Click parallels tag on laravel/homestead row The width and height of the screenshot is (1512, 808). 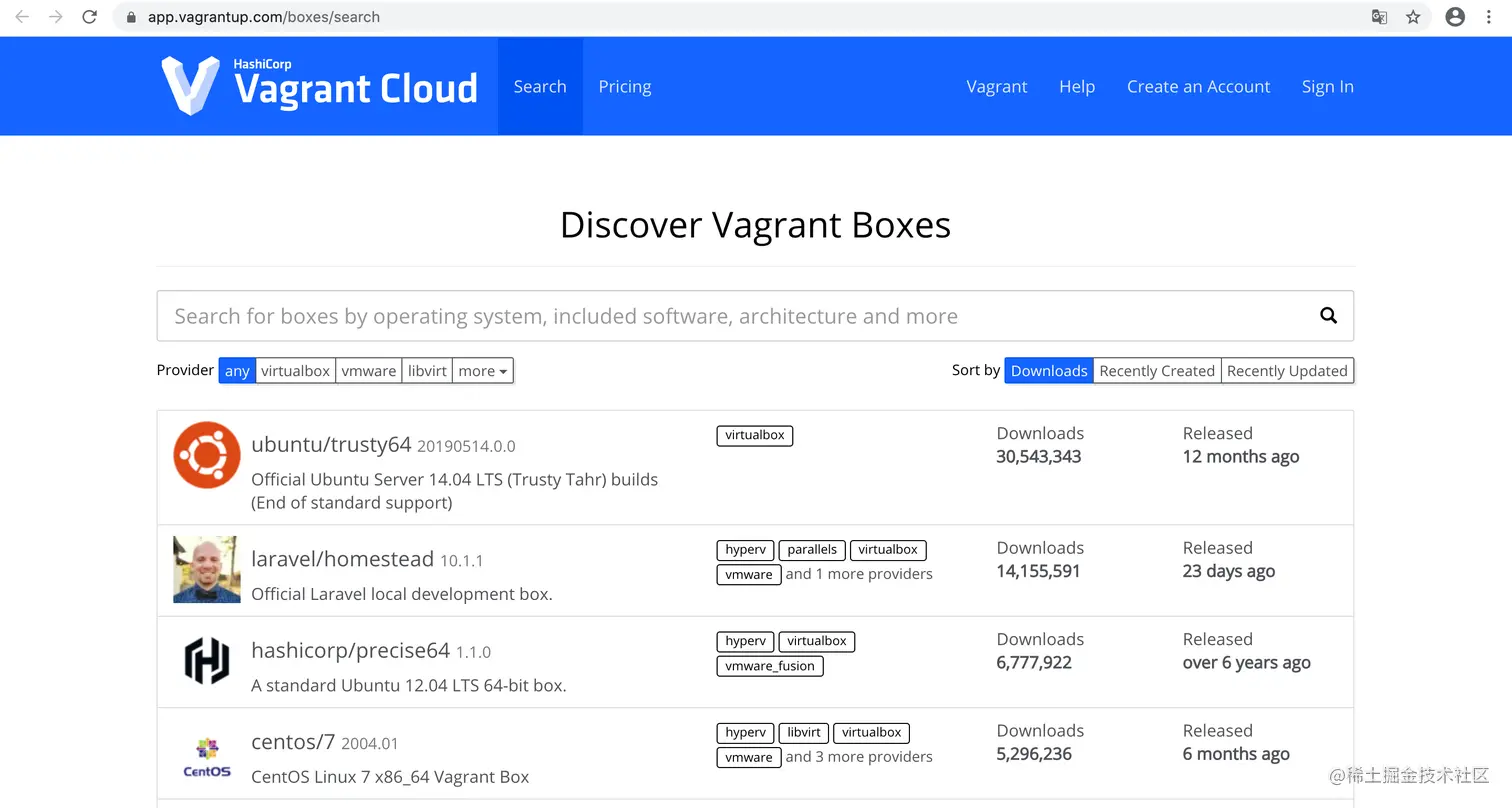[812, 550]
